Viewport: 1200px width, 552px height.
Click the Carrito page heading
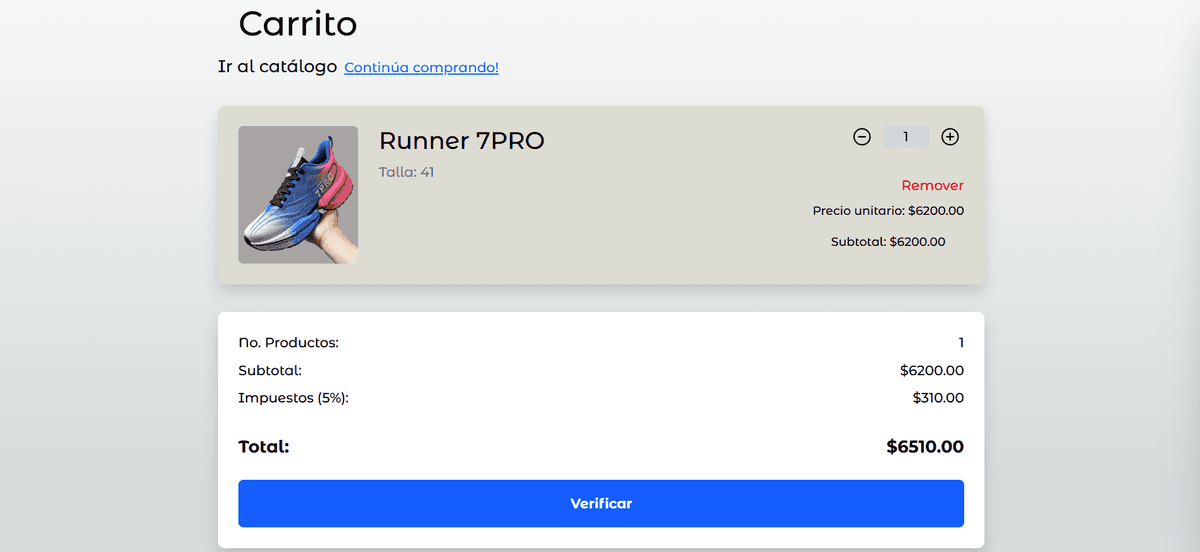pyautogui.click(x=298, y=23)
